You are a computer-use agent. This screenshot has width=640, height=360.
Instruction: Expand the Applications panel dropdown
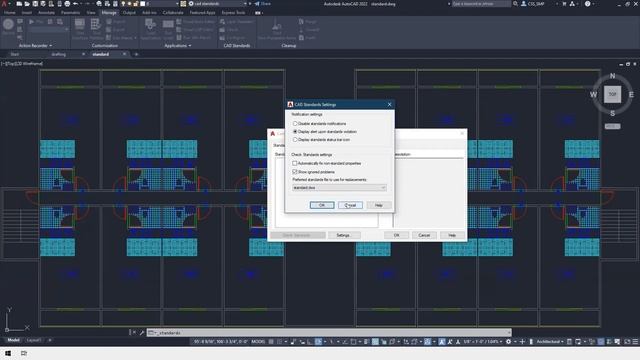click(x=178, y=46)
